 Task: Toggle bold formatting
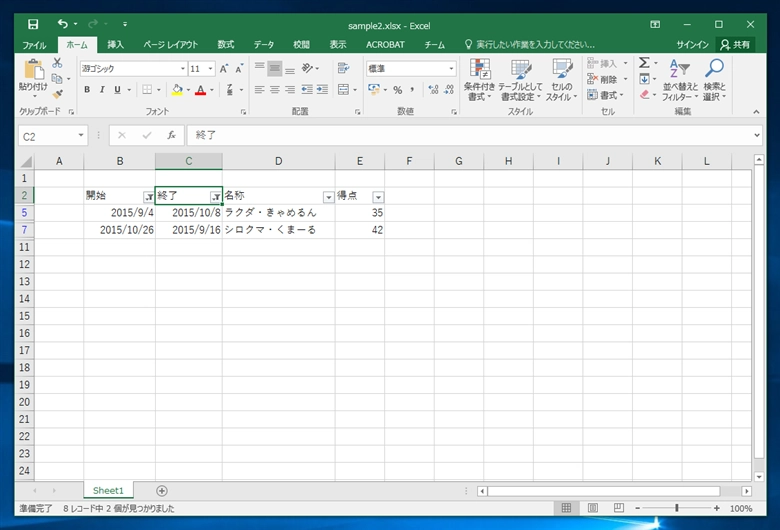pyautogui.click(x=87, y=90)
